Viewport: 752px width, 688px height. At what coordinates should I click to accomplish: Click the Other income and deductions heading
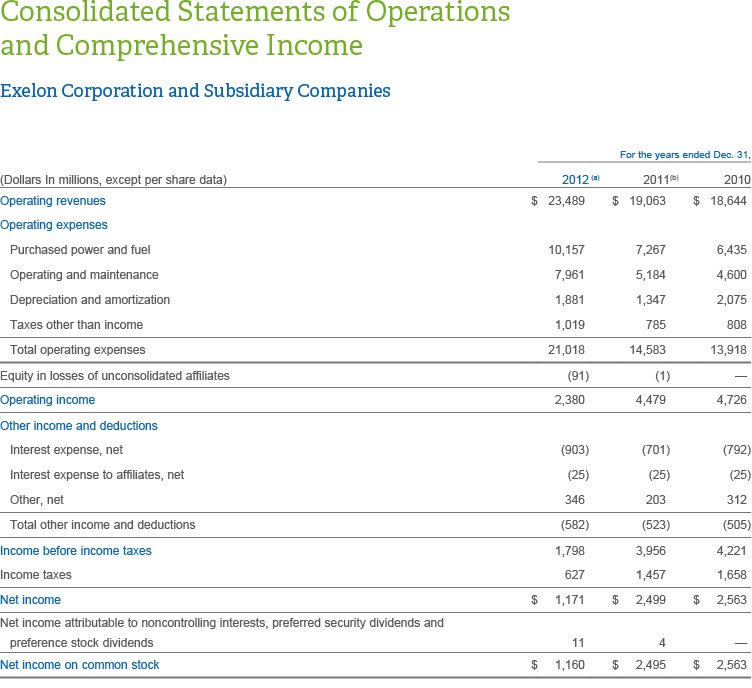pyautogui.click(x=79, y=425)
